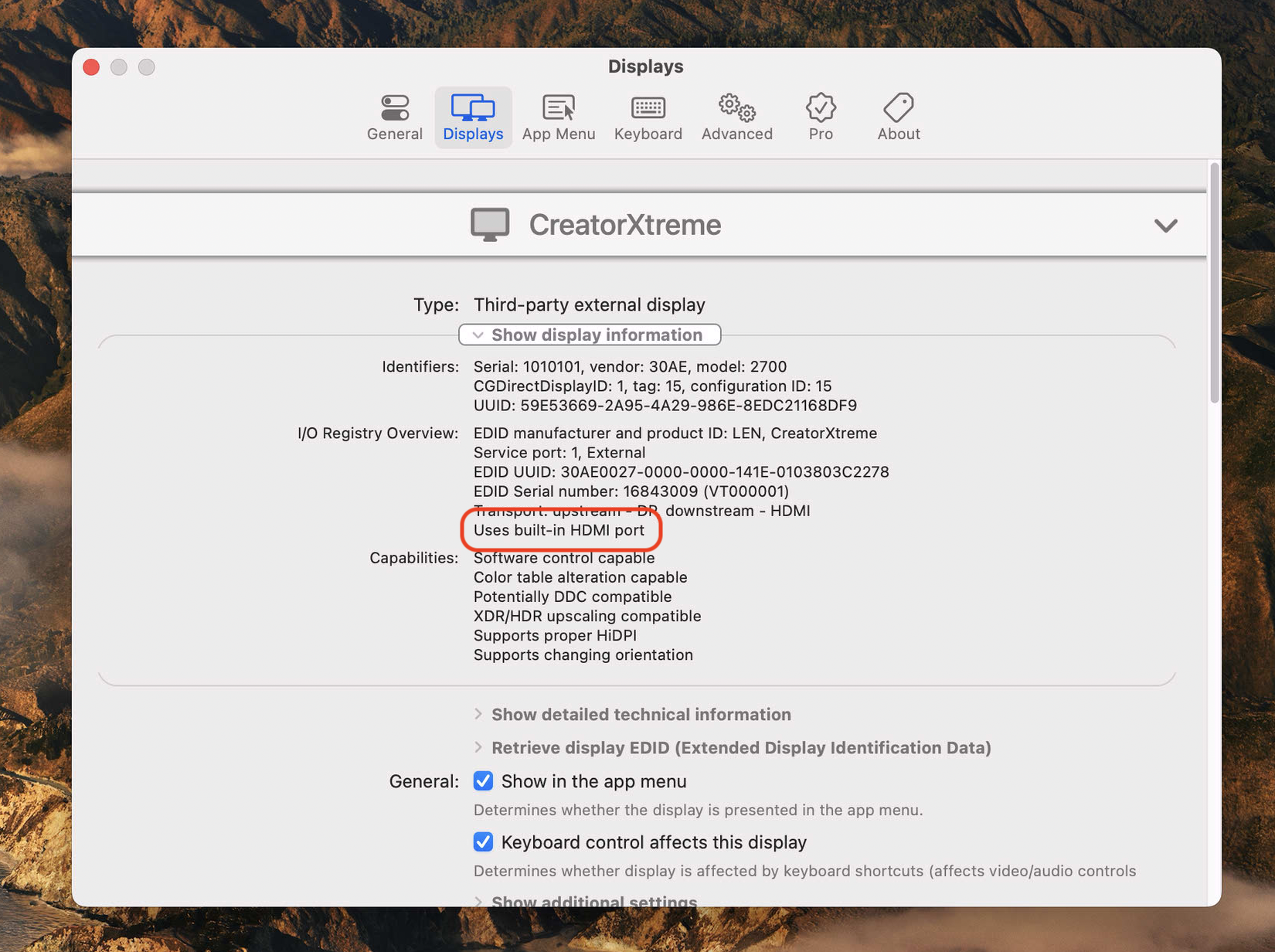
Task: Click 'Potentially DDC compatible' text
Action: [573, 597]
